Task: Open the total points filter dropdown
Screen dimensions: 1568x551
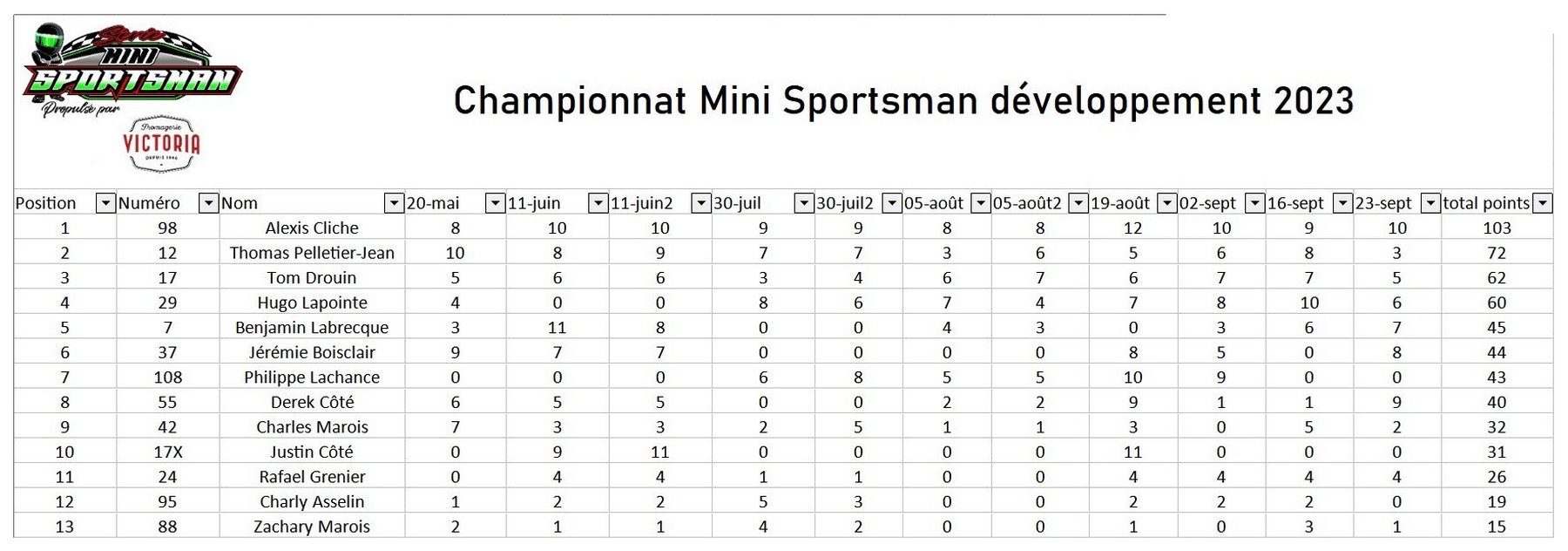Action: pos(1543,203)
